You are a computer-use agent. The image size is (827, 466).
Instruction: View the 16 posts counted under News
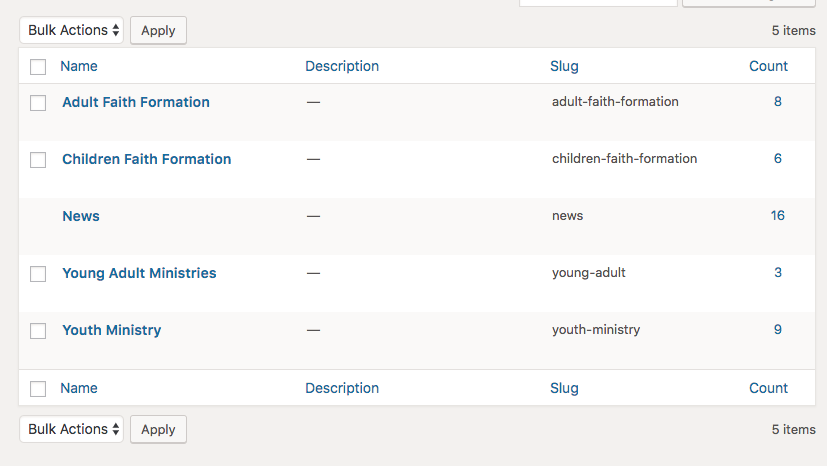(777, 215)
